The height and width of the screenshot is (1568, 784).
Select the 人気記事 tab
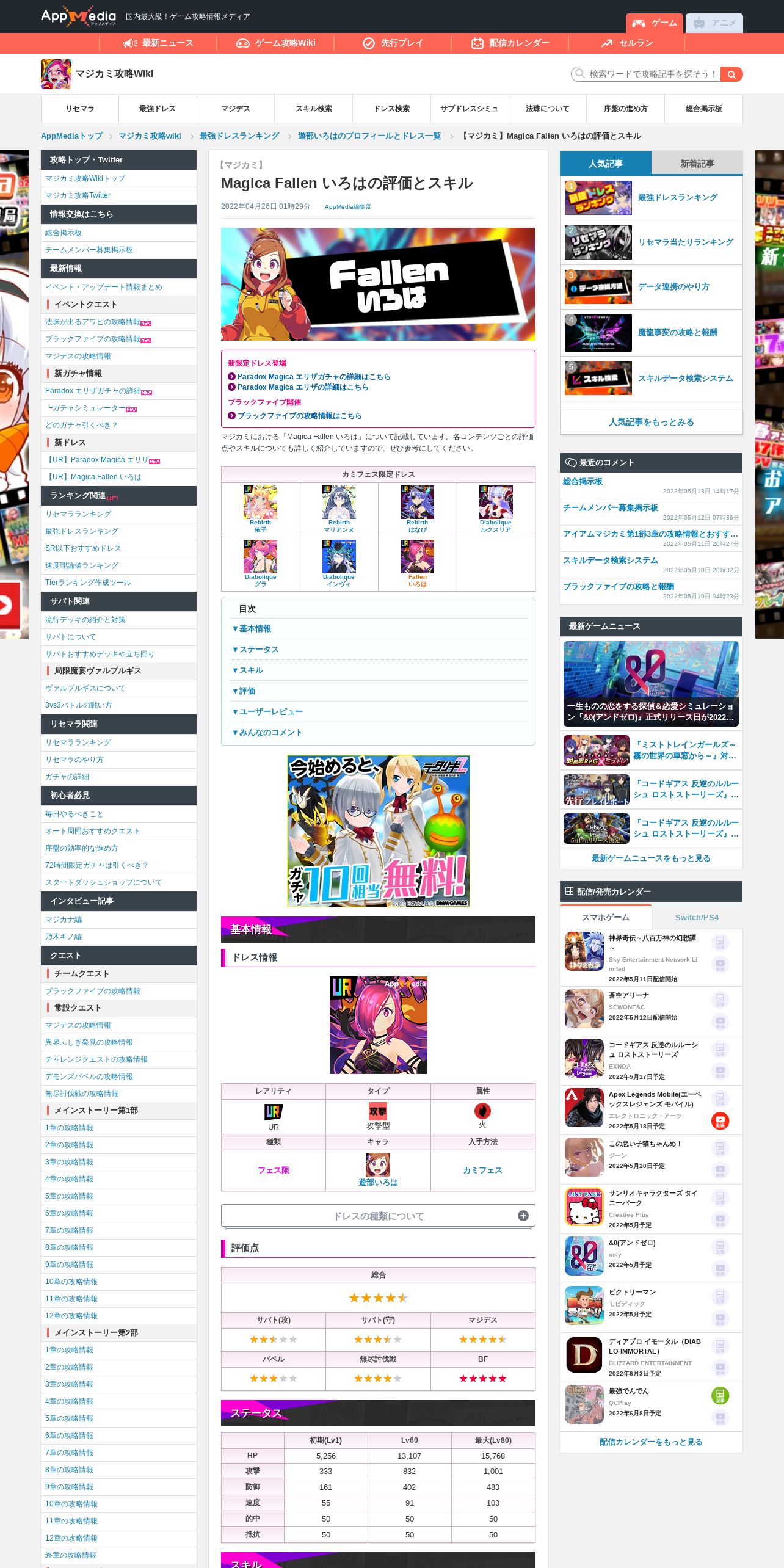606,163
